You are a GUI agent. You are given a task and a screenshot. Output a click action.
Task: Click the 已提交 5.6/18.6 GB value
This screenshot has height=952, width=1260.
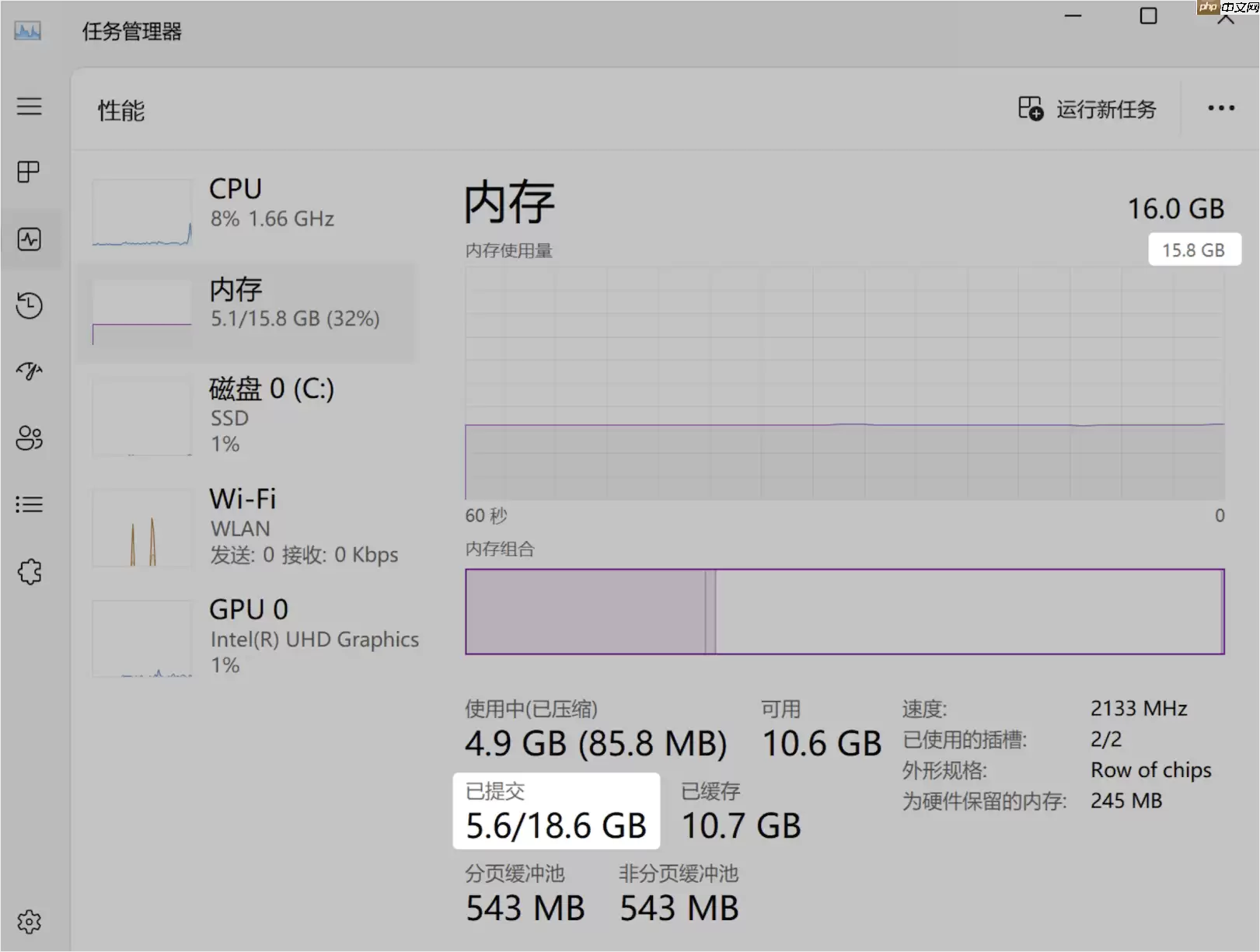(x=557, y=825)
